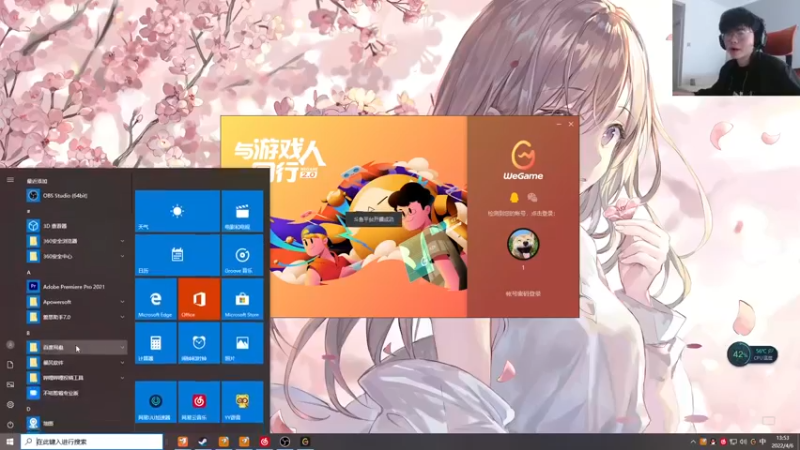Open Documents icon in Start menu rail
Image resolution: width=800 pixels, height=450 pixels.
tap(10, 365)
